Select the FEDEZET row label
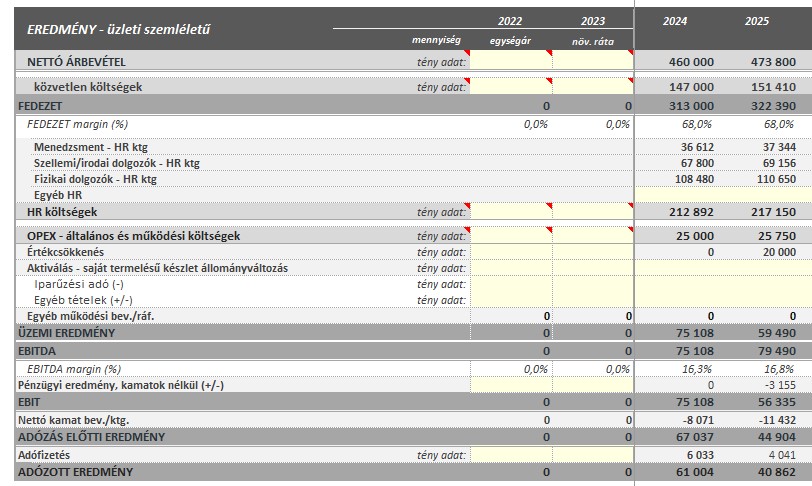 pos(40,106)
